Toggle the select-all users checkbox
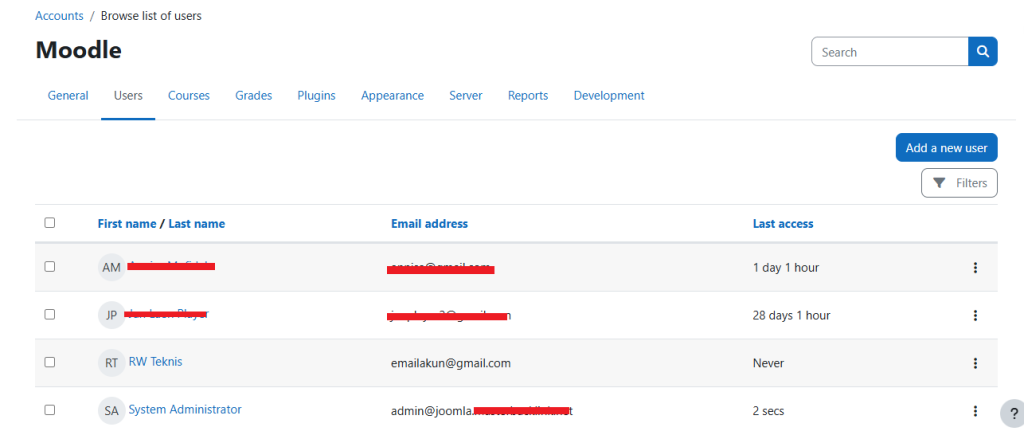This screenshot has width=1024, height=435. (50, 223)
